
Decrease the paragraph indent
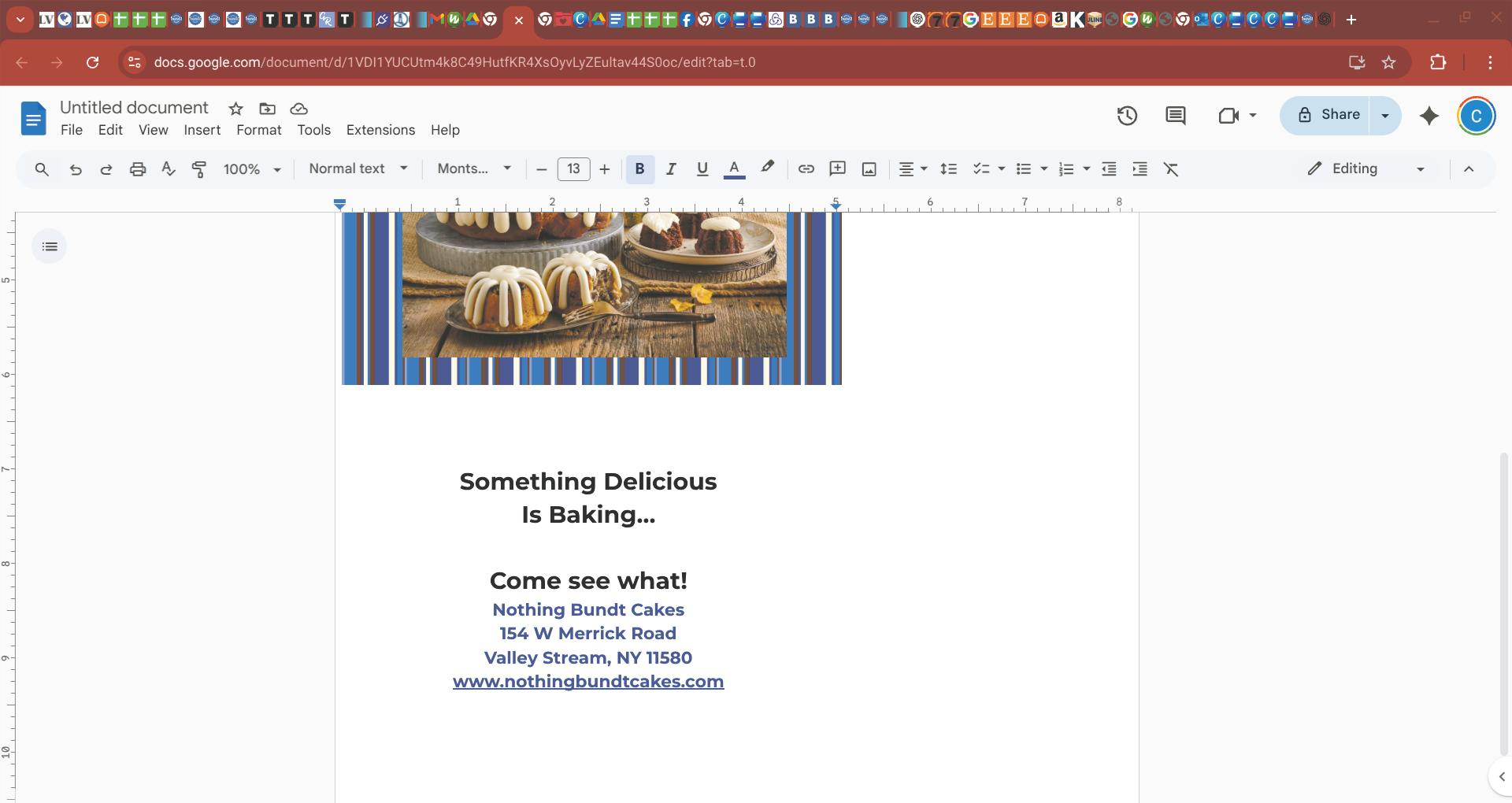[1109, 169]
